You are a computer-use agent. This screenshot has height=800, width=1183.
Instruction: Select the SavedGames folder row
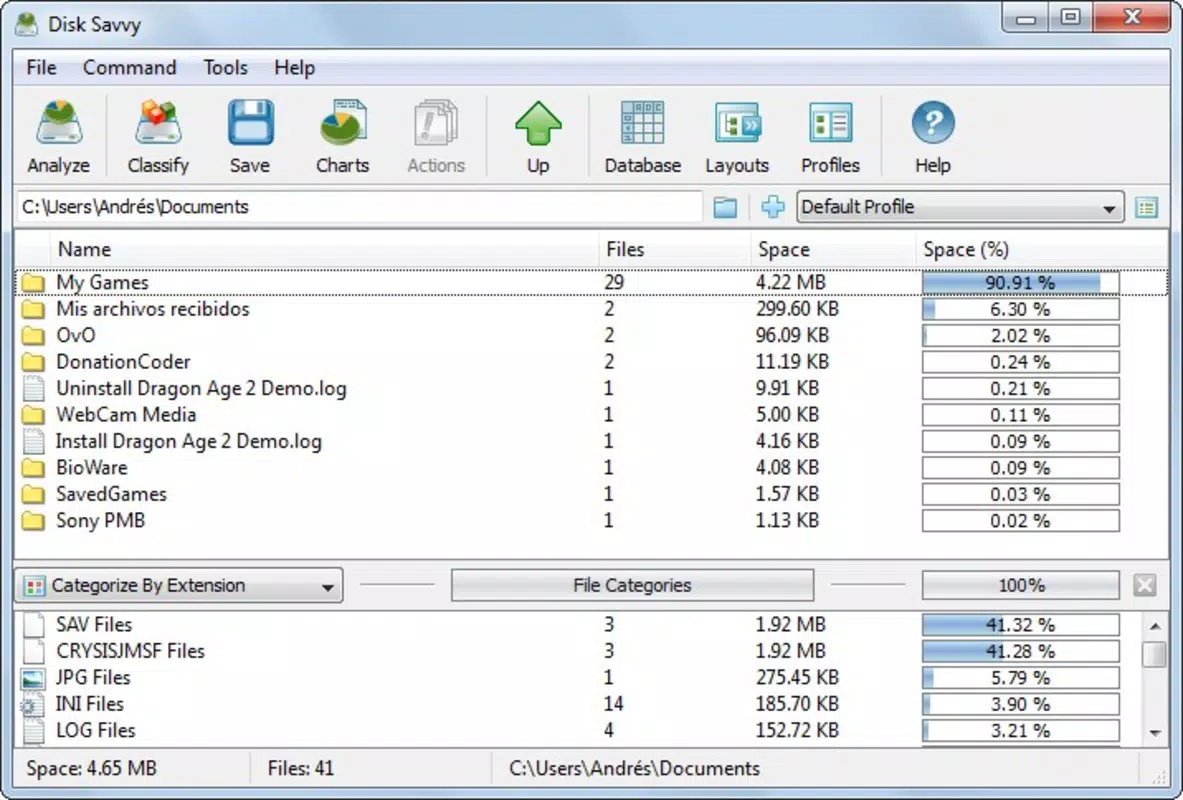(x=591, y=494)
